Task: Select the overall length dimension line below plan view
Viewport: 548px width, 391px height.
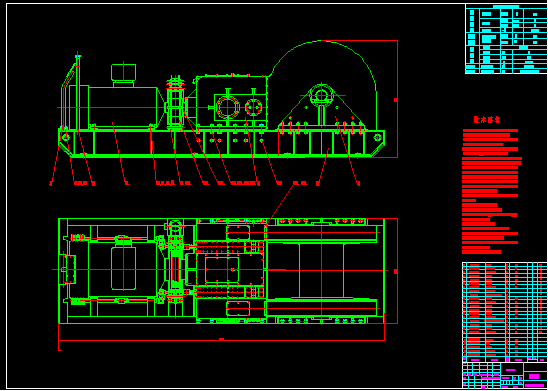Action: pyautogui.click(x=222, y=340)
